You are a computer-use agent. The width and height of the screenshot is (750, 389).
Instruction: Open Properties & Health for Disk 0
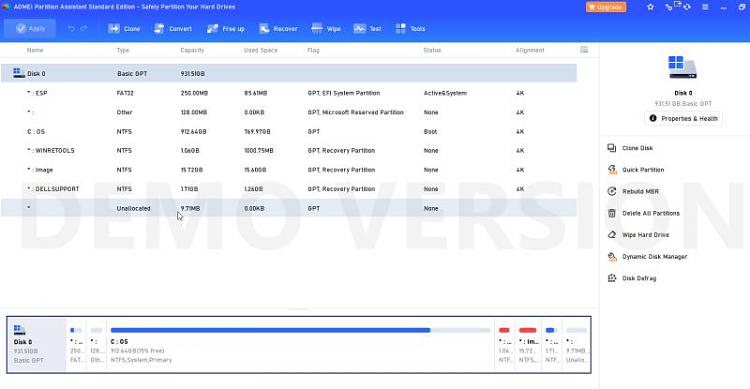coord(684,118)
